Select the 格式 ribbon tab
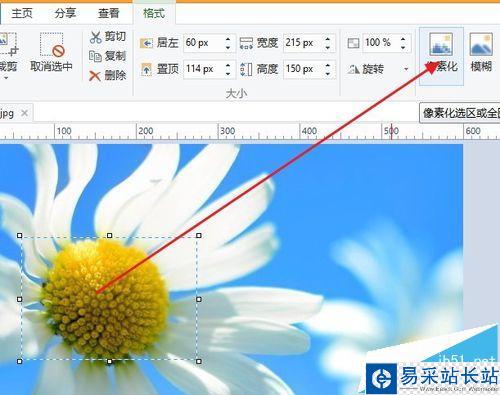 (154, 13)
